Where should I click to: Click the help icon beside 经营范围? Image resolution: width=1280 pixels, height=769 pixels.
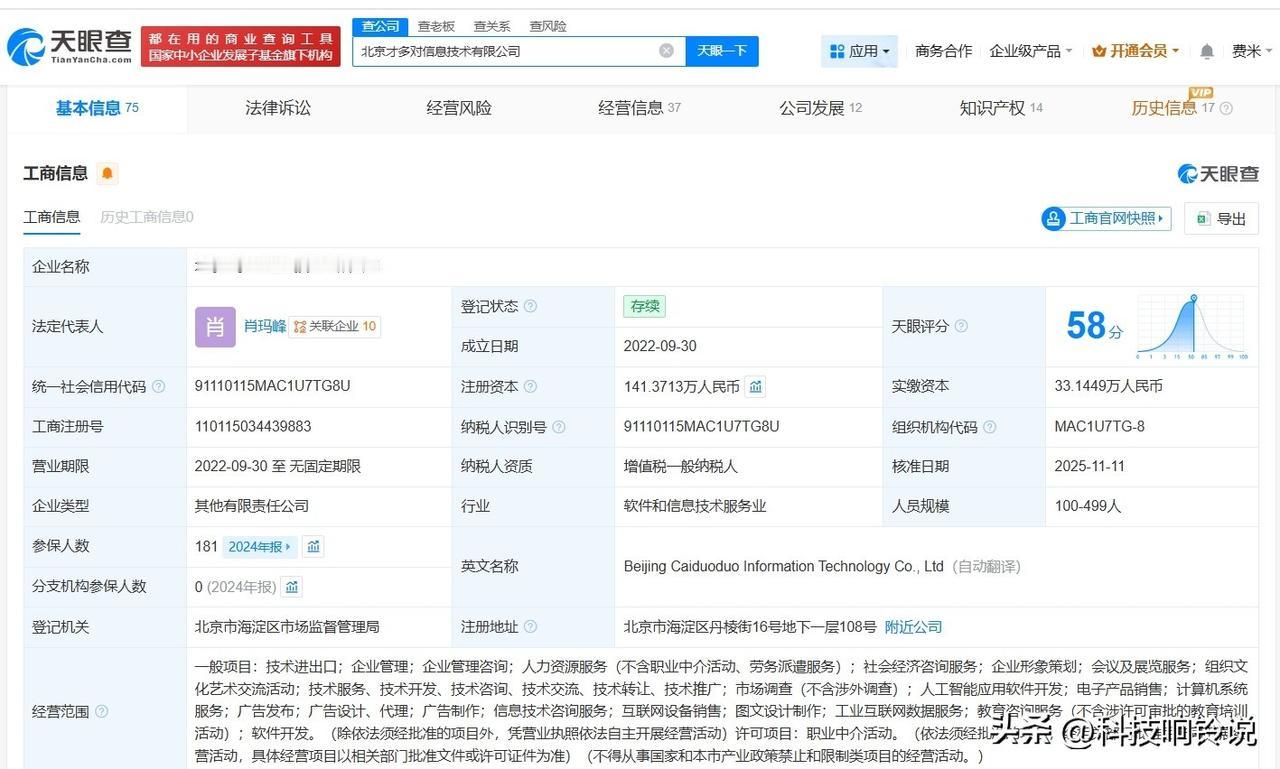click(x=101, y=712)
